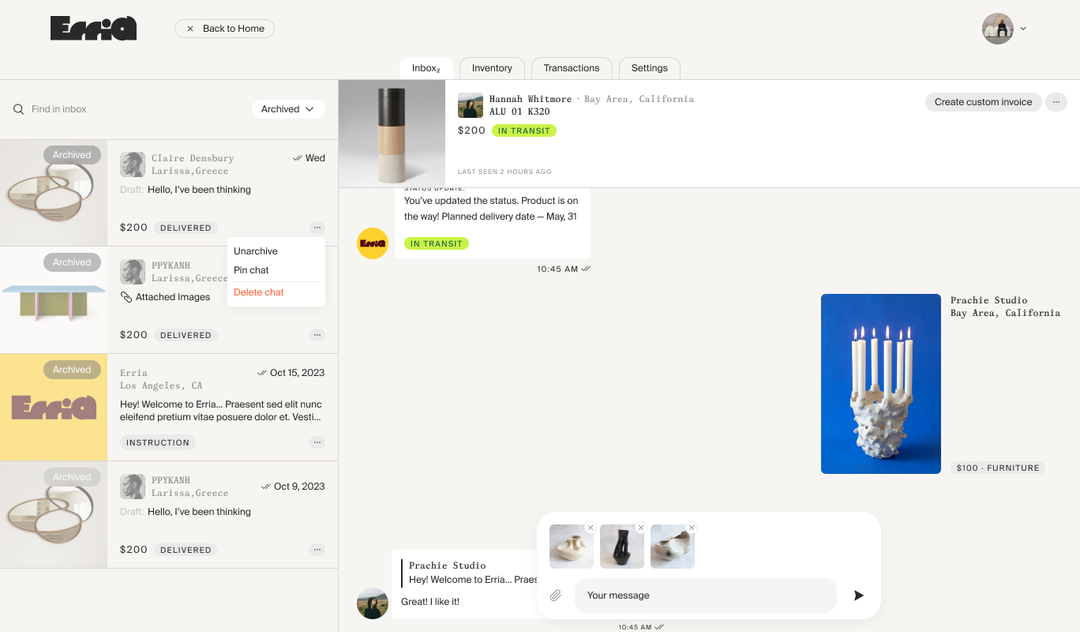Click Claire Densbury's profile picture
The width and height of the screenshot is (1080, 632).
tap(132, 165)
